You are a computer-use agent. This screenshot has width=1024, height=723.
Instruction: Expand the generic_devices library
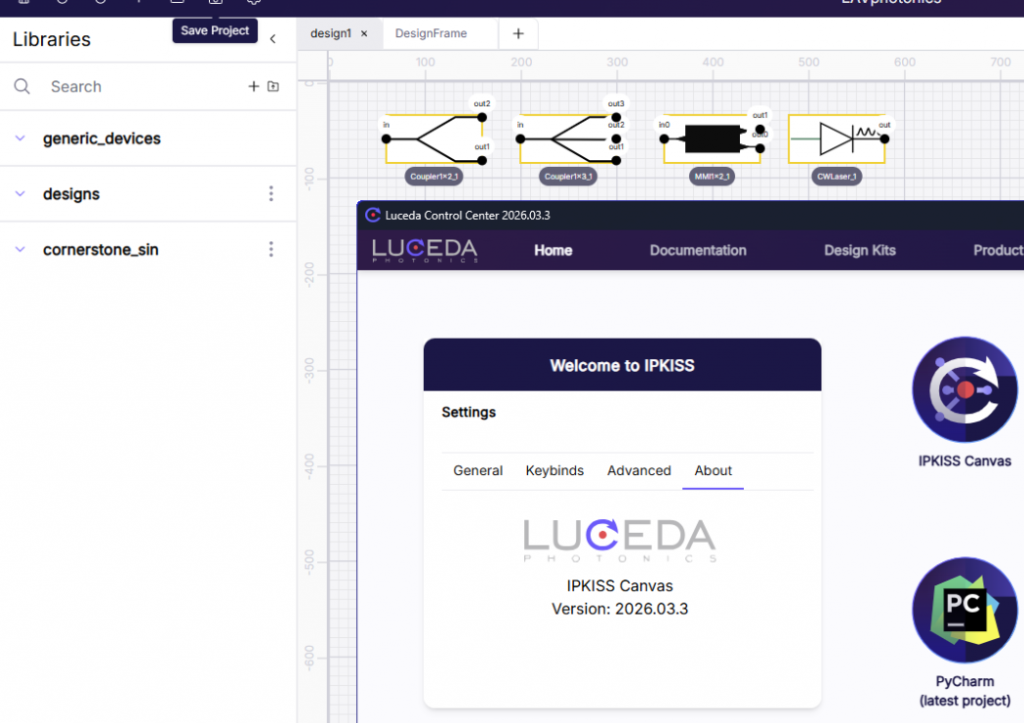20,139
